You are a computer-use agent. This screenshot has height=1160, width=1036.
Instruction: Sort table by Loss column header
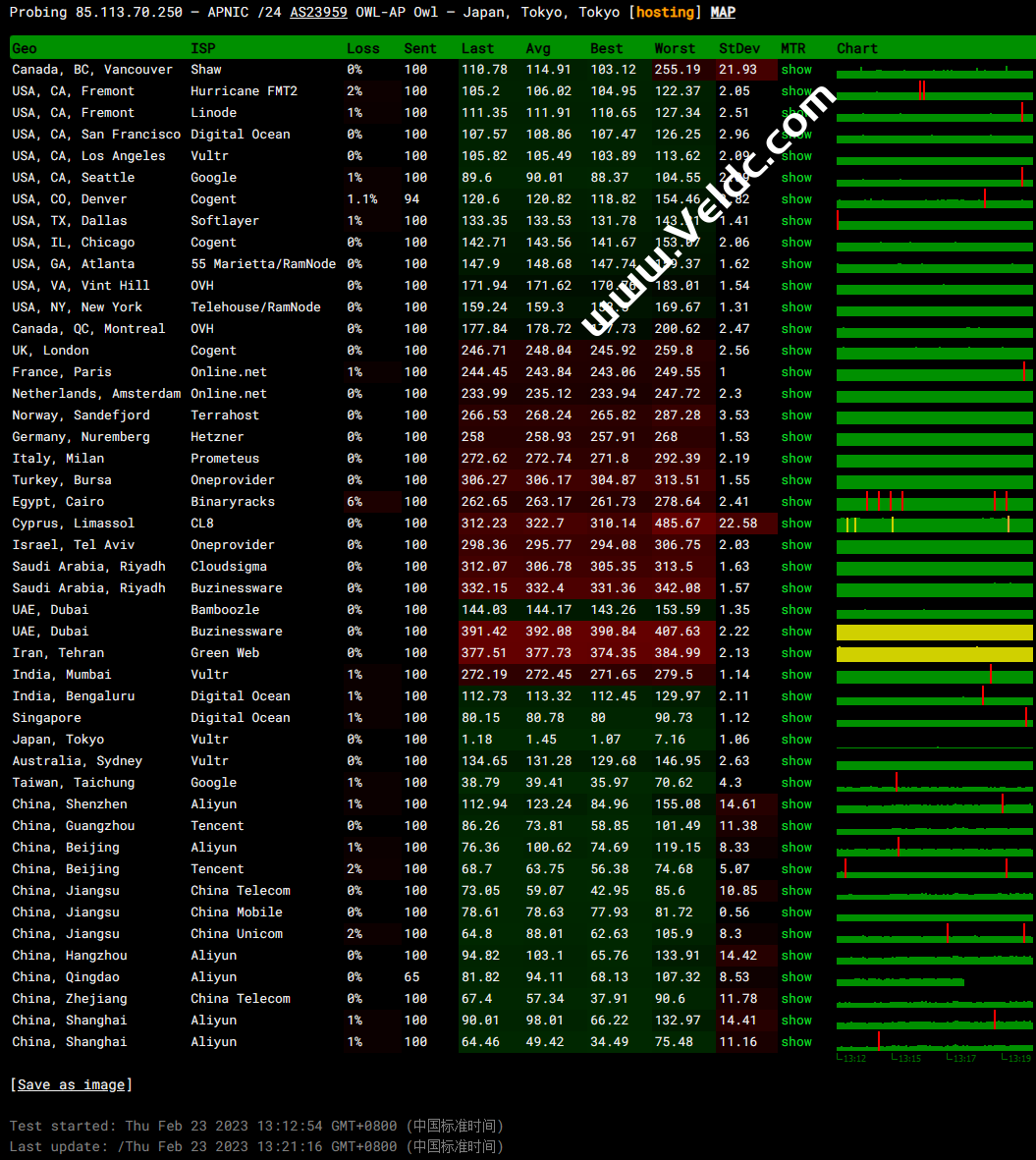362,48
